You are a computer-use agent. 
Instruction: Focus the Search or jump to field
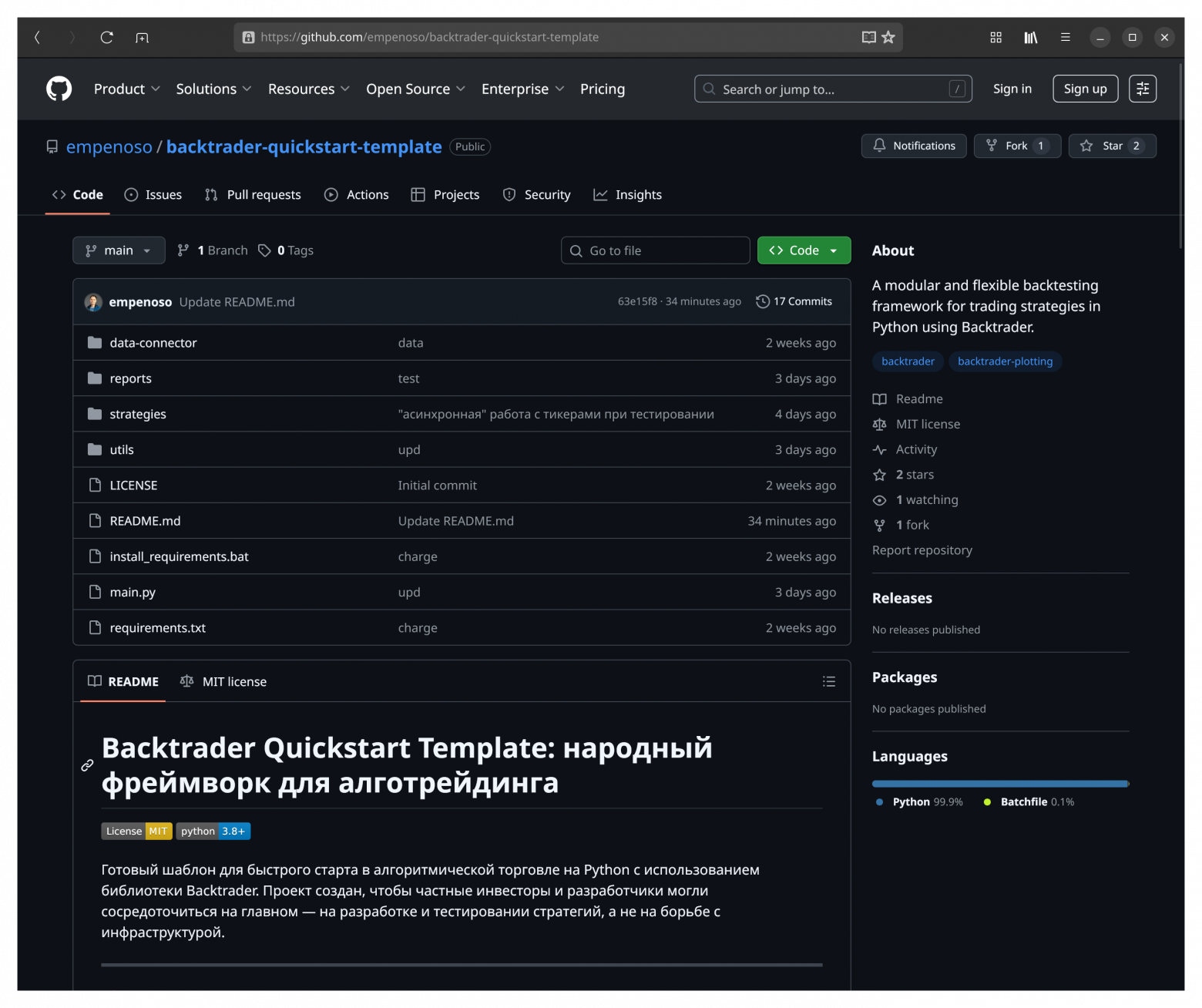(833, 89)
